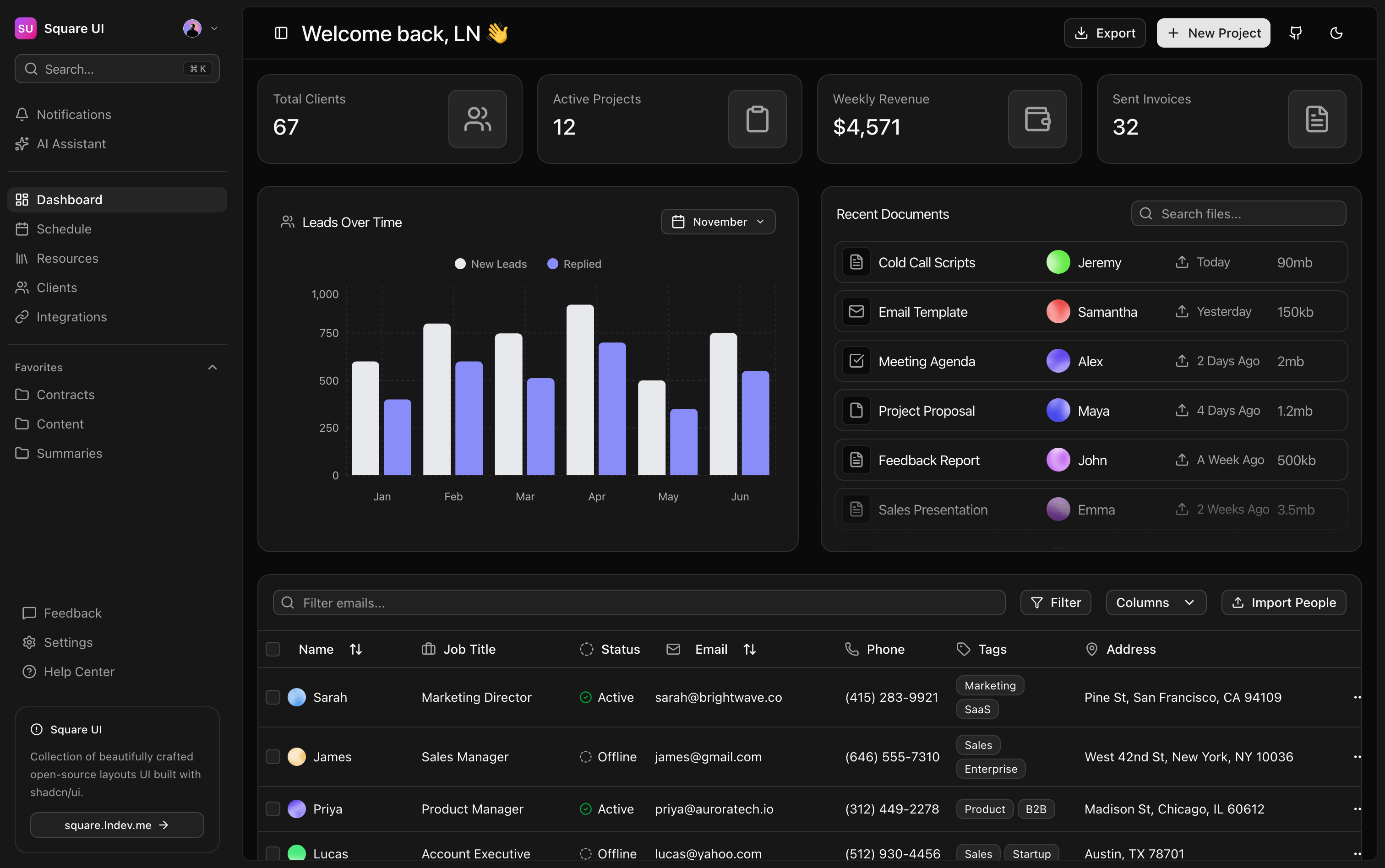This screenshot has height=868, width=1385.
Task: Select Sarah's row checkbox
Action: click(x=273, y=697)
